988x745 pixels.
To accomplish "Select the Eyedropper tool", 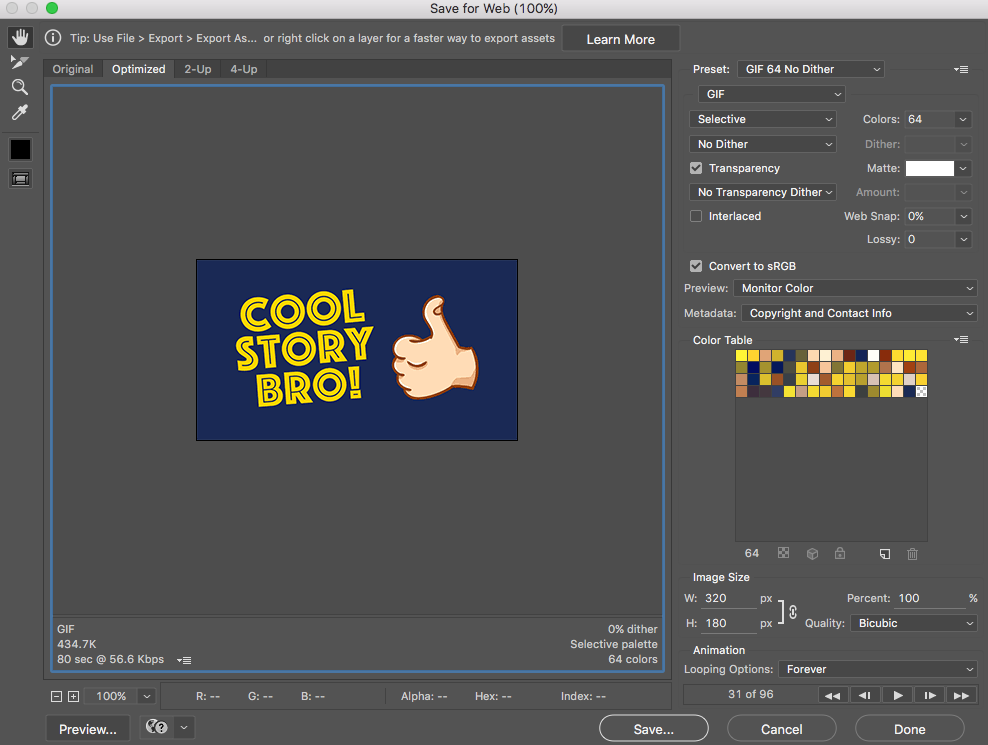I will [x=20, y=112].
